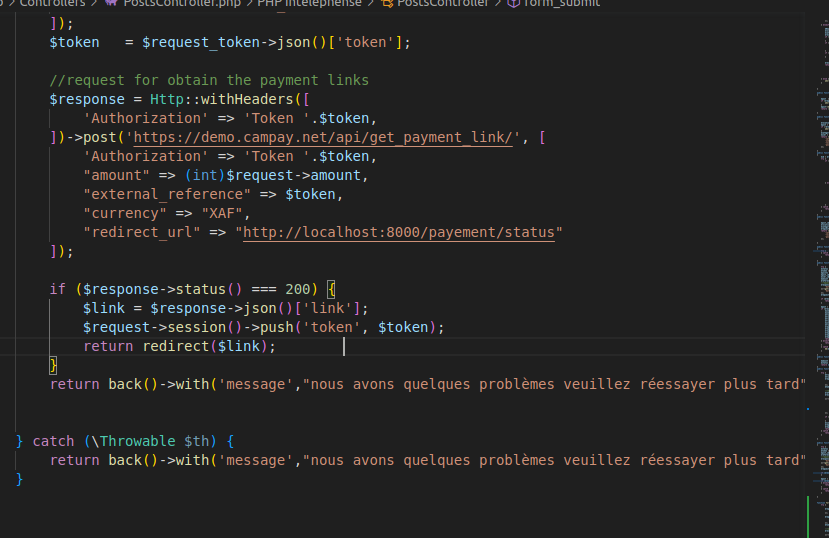Click the status() method call
The height and width of the screenshot is (538, 829).
point(209,290)
